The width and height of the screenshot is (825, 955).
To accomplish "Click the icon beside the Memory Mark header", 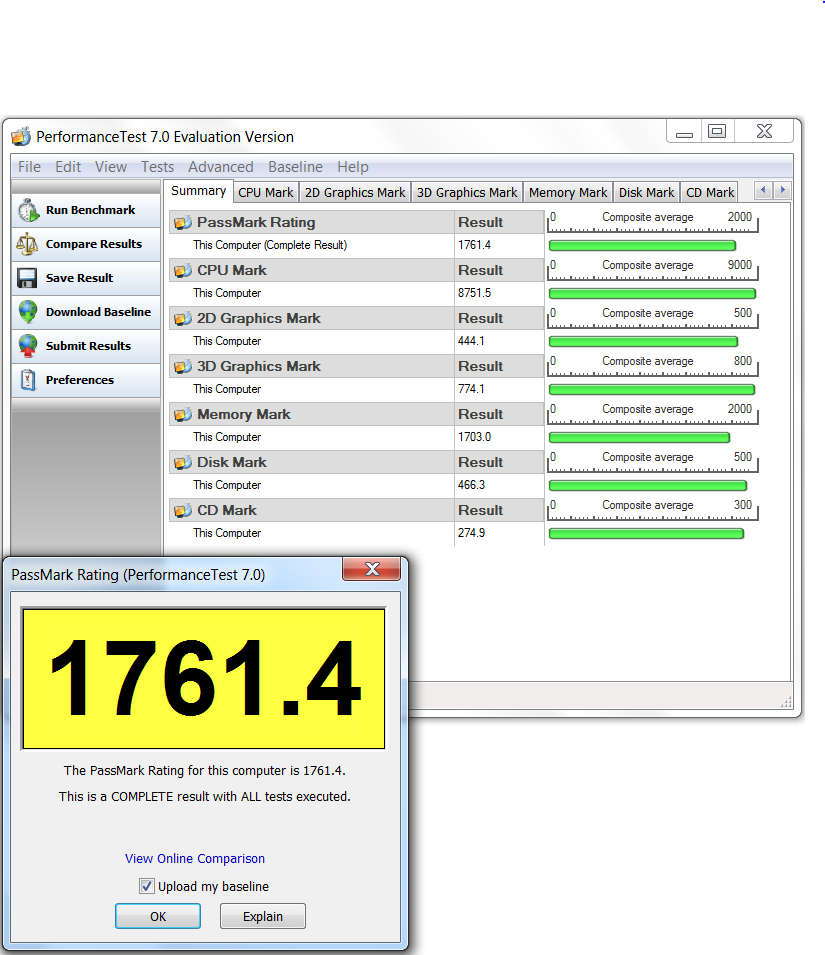I will point(183,415).
